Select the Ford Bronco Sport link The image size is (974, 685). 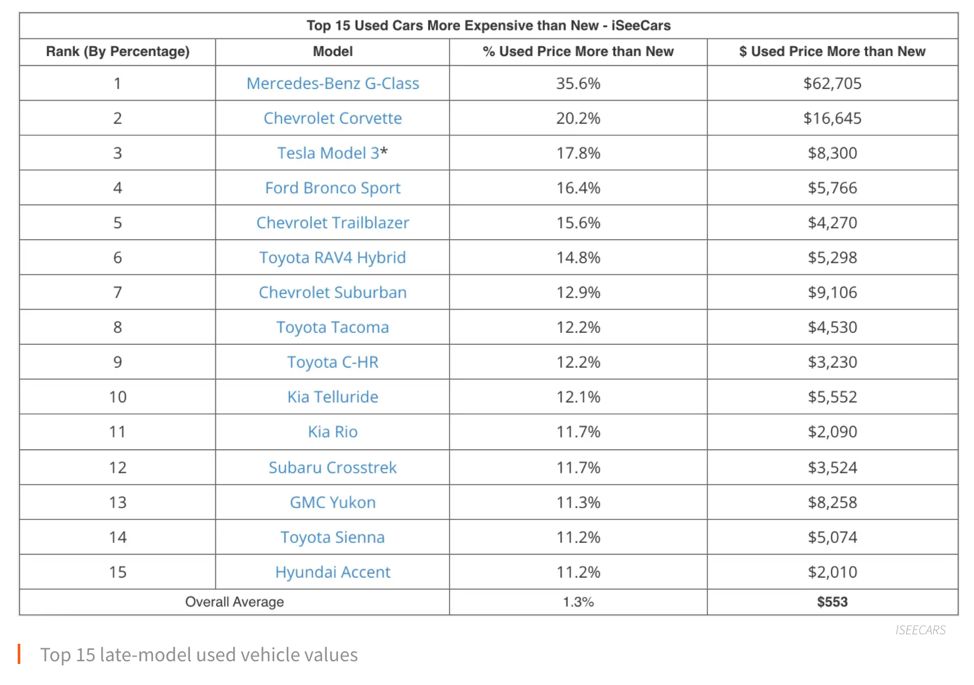pyautogui.click(x=332, y=188)
